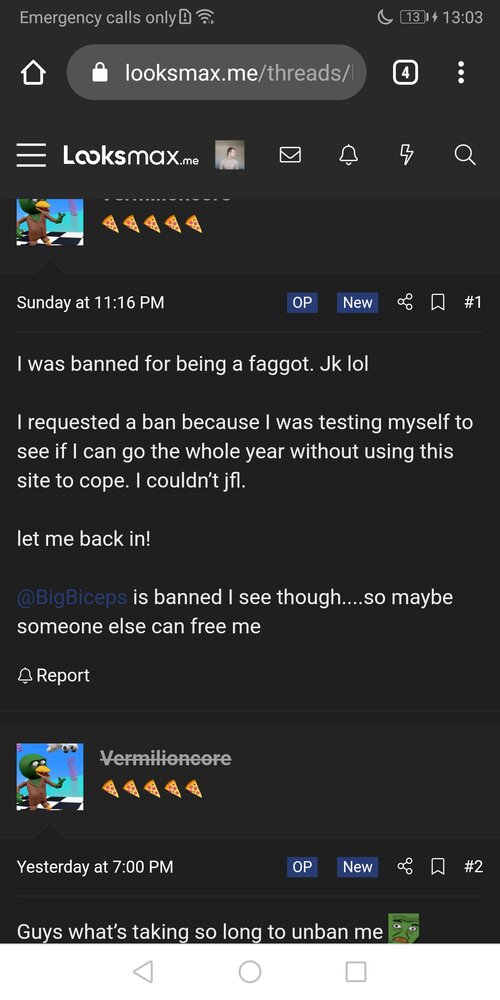This screenshot has height=1000, width=500.
Task: Open the user profile avatar menu
Action: coord(230,155)
